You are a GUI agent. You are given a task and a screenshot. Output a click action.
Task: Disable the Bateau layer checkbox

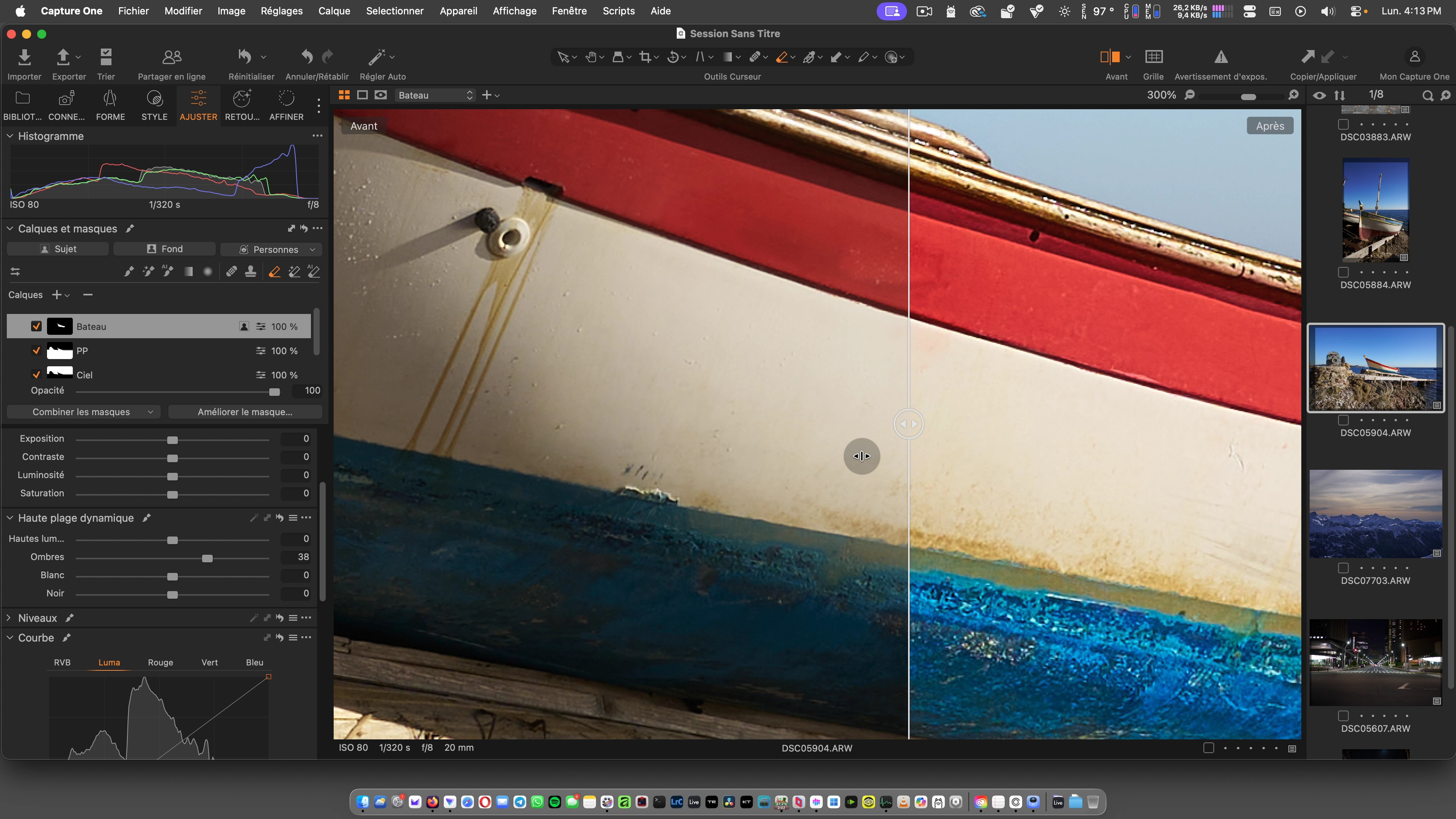pyautogui.click(x=36, y=326)
